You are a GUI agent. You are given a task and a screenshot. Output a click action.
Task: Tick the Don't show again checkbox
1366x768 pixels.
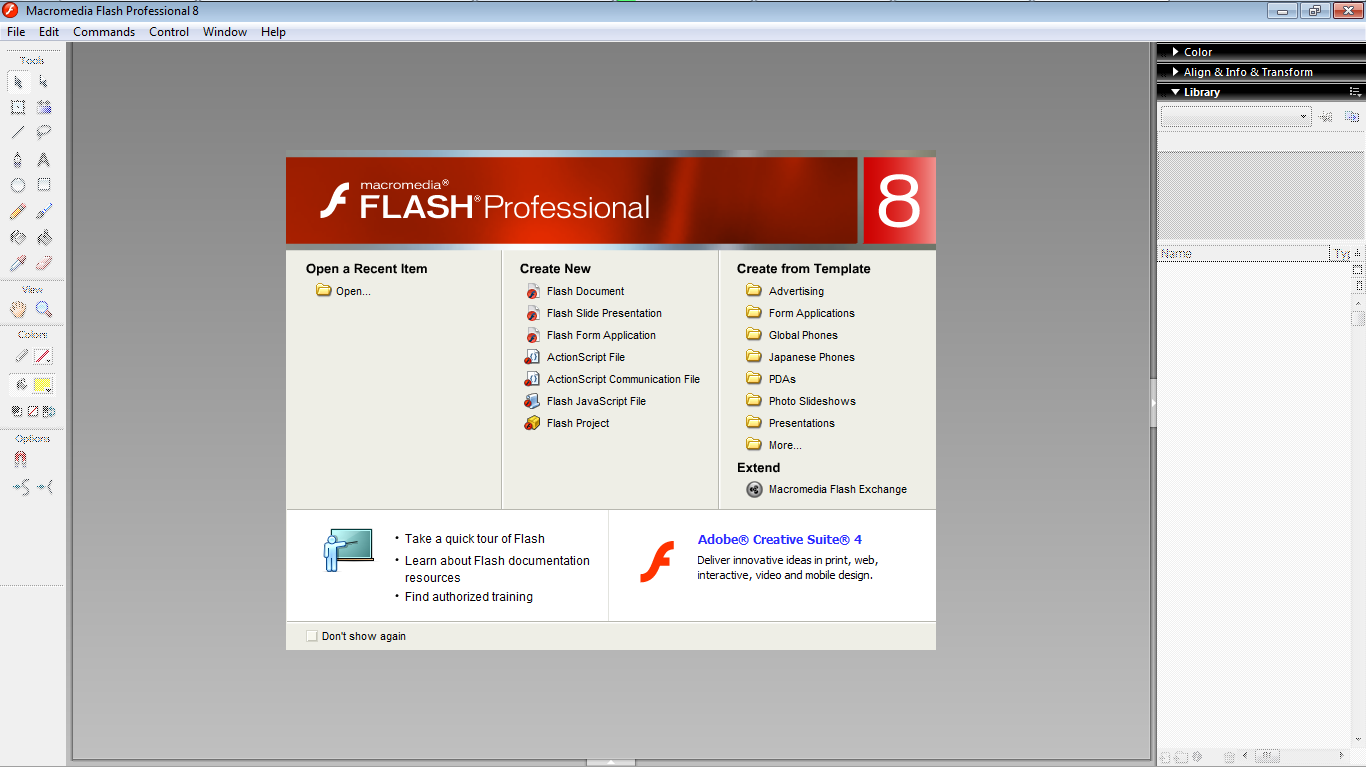pos(312,636)
